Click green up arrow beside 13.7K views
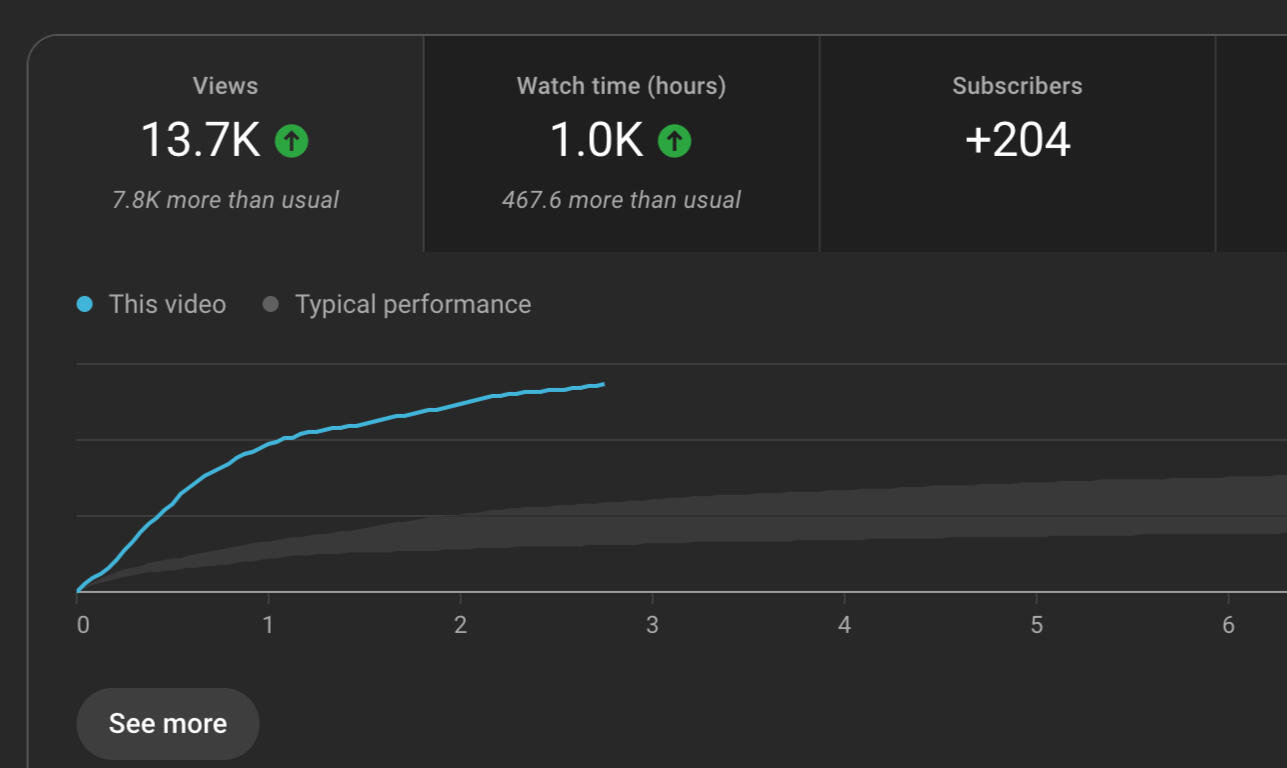Viewport: 1287px width, 768px height. click(292, 141)
